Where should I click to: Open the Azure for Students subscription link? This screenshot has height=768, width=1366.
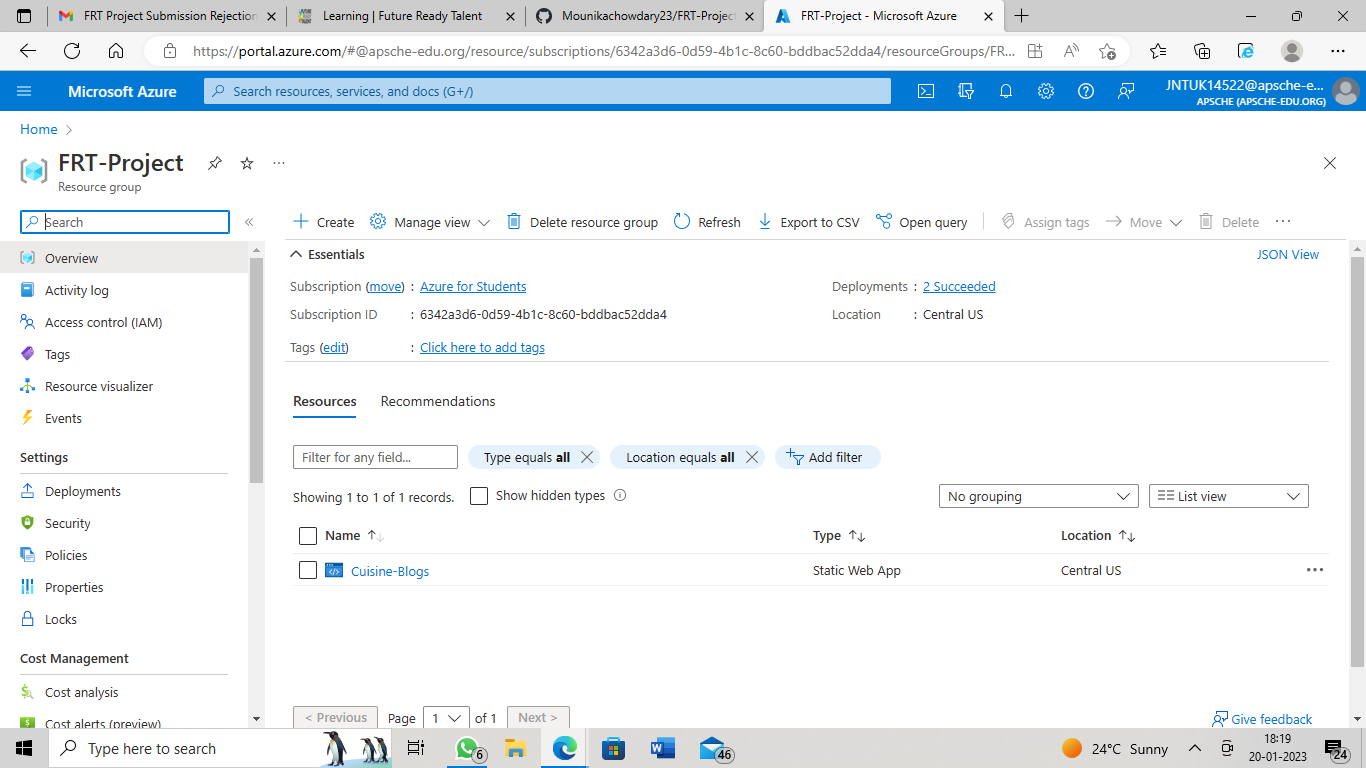point(472,286)
